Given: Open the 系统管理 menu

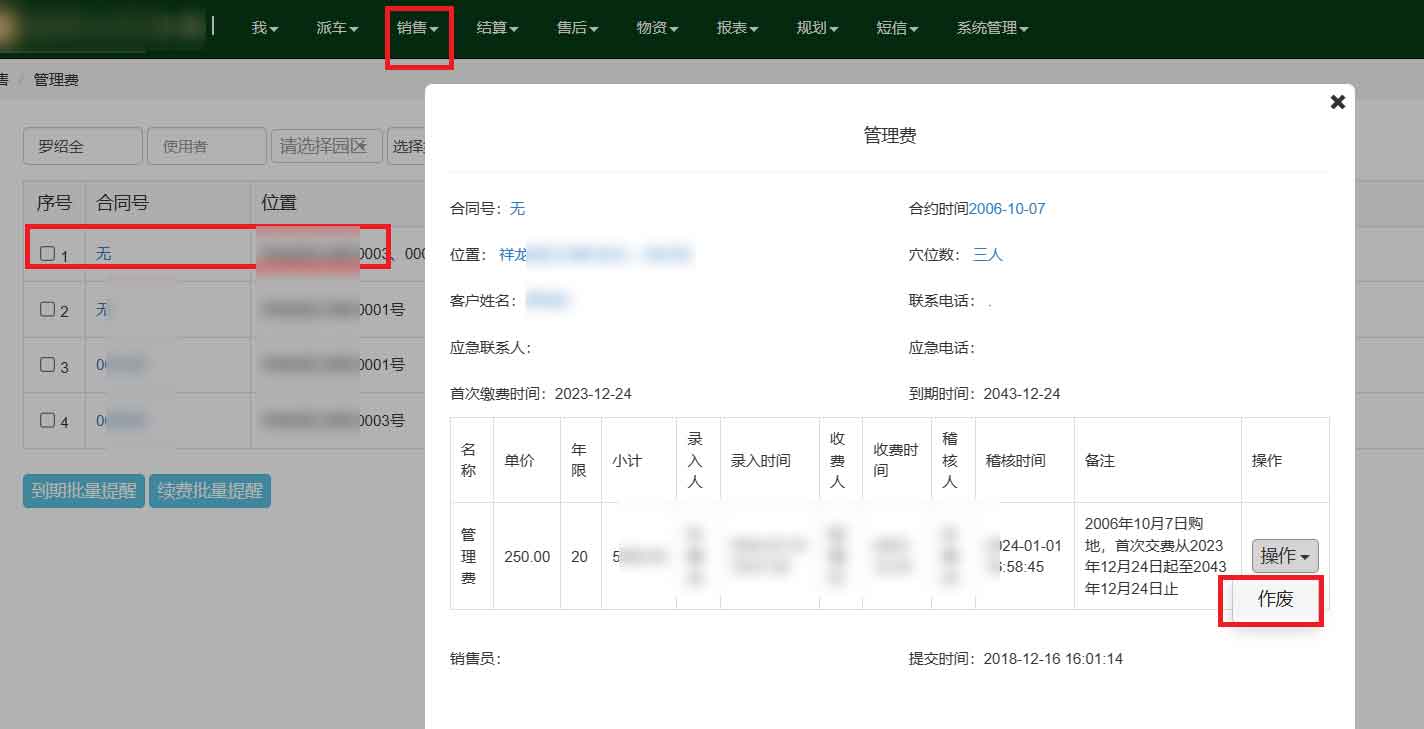Looking at the screenshot, I should pyautogui.click(x=989, y=28).
